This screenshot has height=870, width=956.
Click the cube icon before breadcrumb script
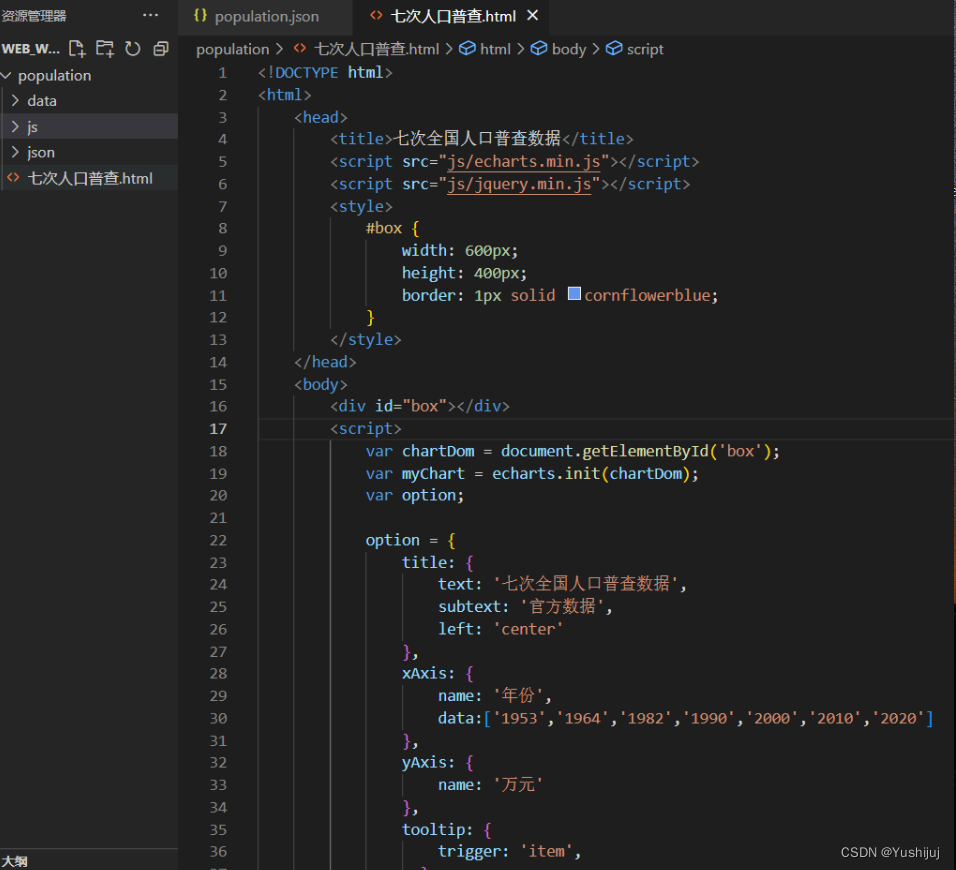(x=614, y=48)
